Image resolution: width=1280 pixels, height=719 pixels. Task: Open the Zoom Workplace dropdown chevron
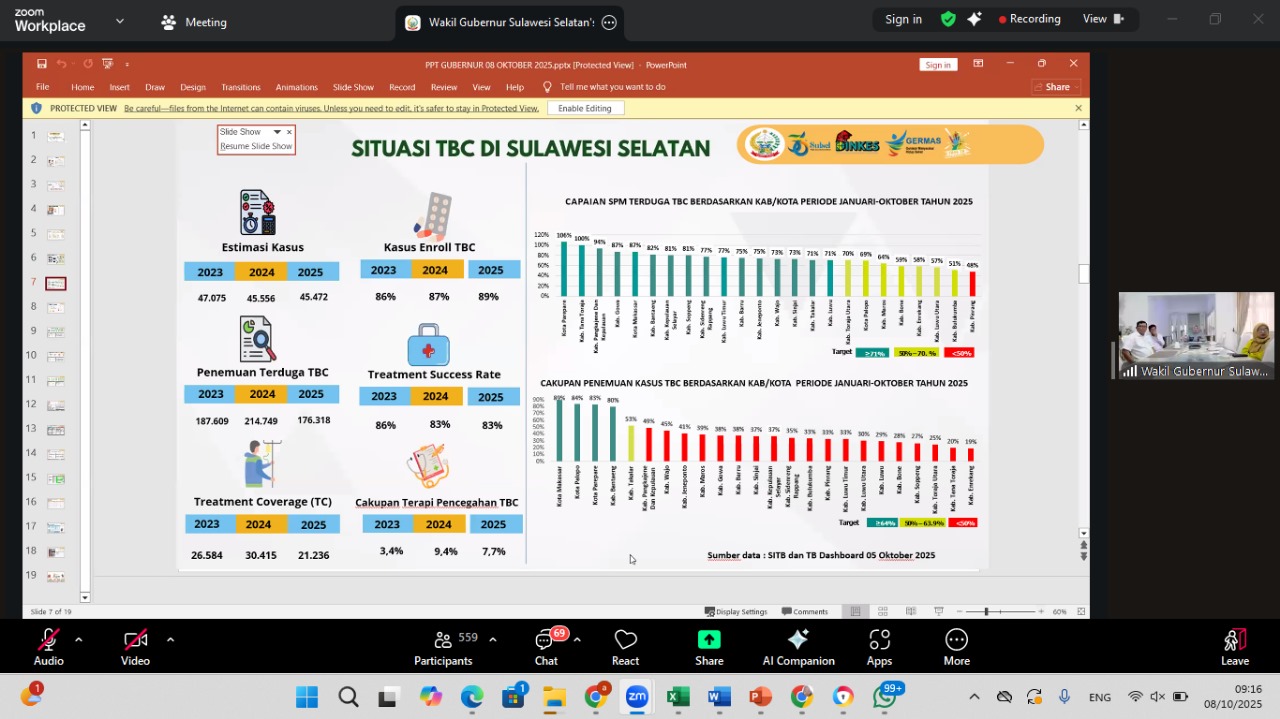(120, 21)
